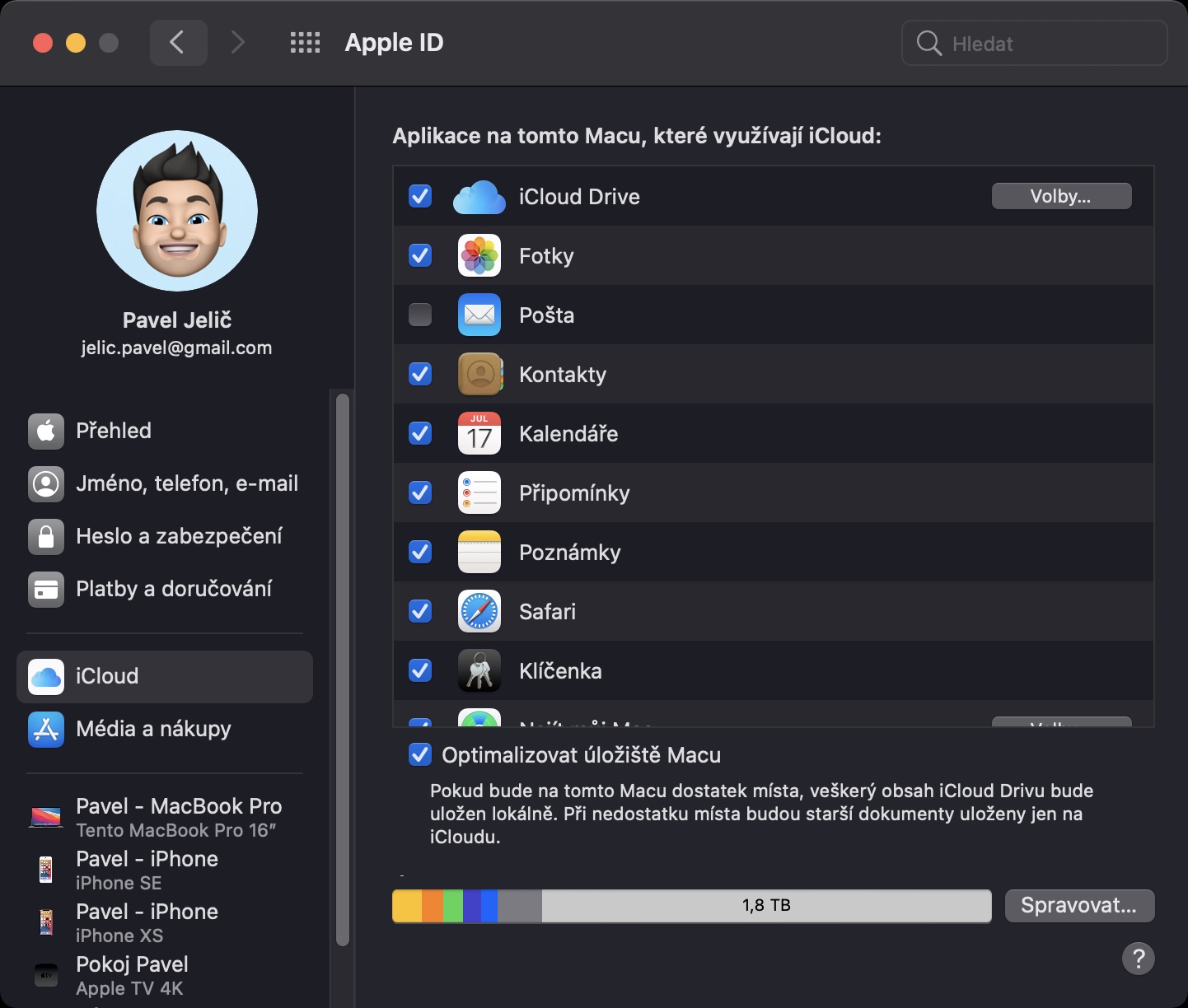Open Platby a doručování section
1188x1008 pixels.
tap(165, 589)
